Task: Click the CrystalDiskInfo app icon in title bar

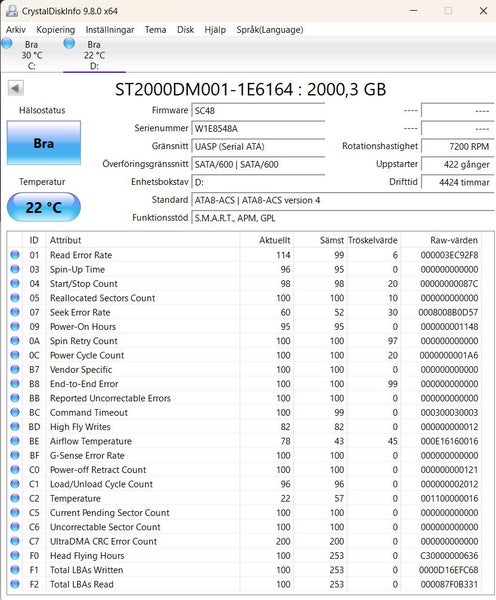Action: pos(11,11)
